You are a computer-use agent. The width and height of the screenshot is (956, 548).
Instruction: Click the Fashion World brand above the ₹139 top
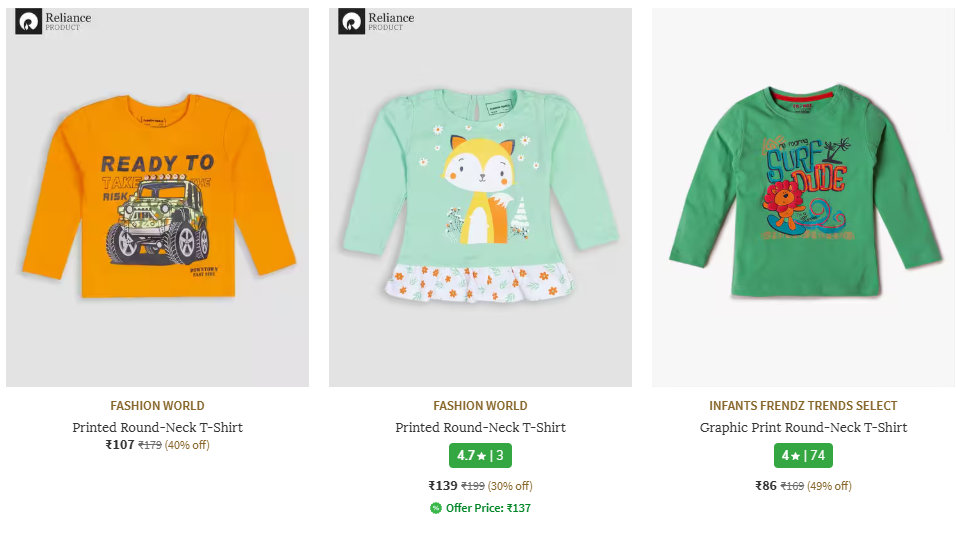click(480, 406)
